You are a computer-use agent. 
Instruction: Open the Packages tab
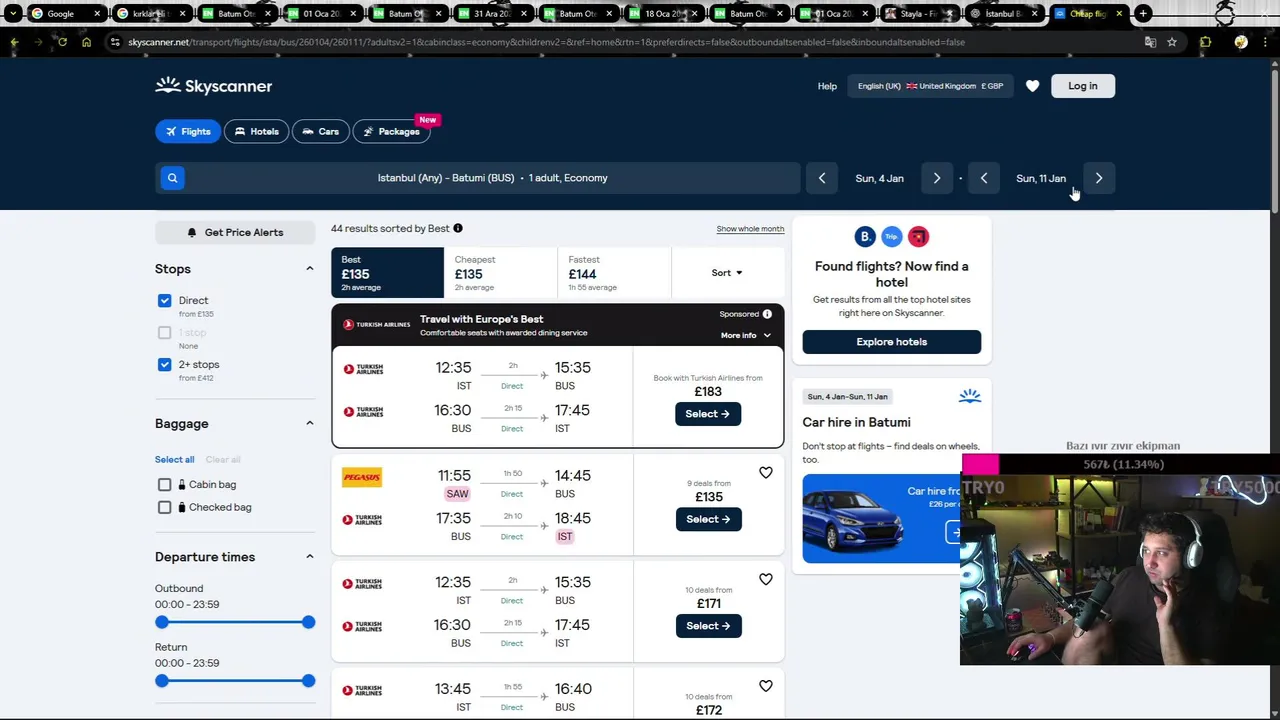(391, 131)
